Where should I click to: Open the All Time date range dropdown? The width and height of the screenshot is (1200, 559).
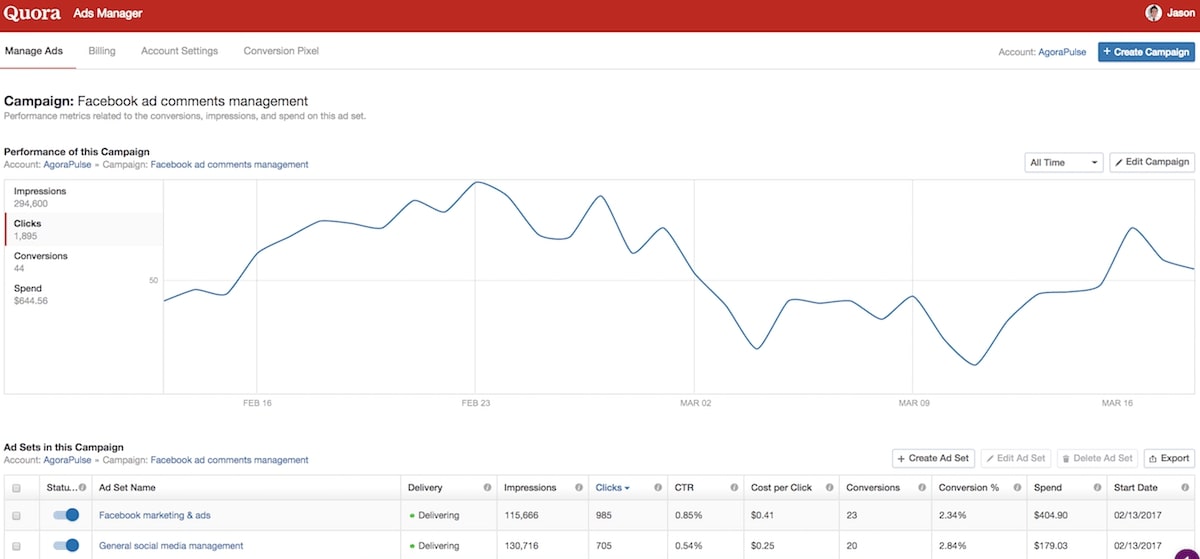[x=1064, y=162]
